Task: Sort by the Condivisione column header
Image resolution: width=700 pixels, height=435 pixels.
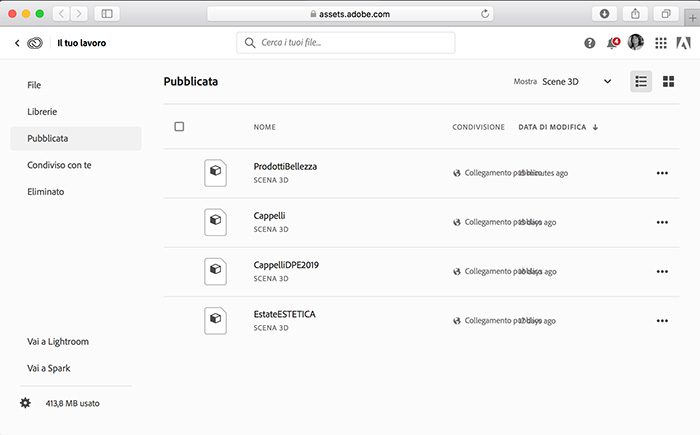Action: (x=479, y=127)
